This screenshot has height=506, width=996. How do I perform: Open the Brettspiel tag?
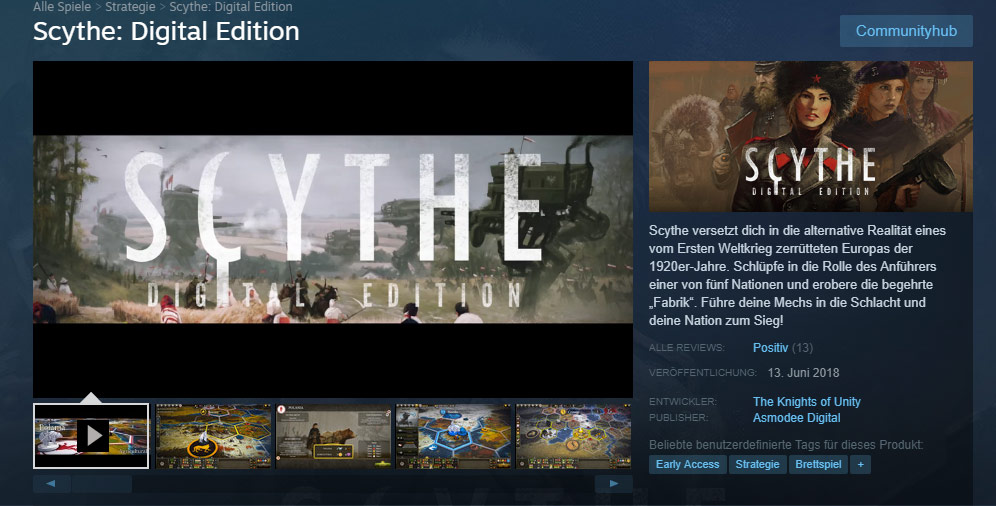[x=818, y=464]
